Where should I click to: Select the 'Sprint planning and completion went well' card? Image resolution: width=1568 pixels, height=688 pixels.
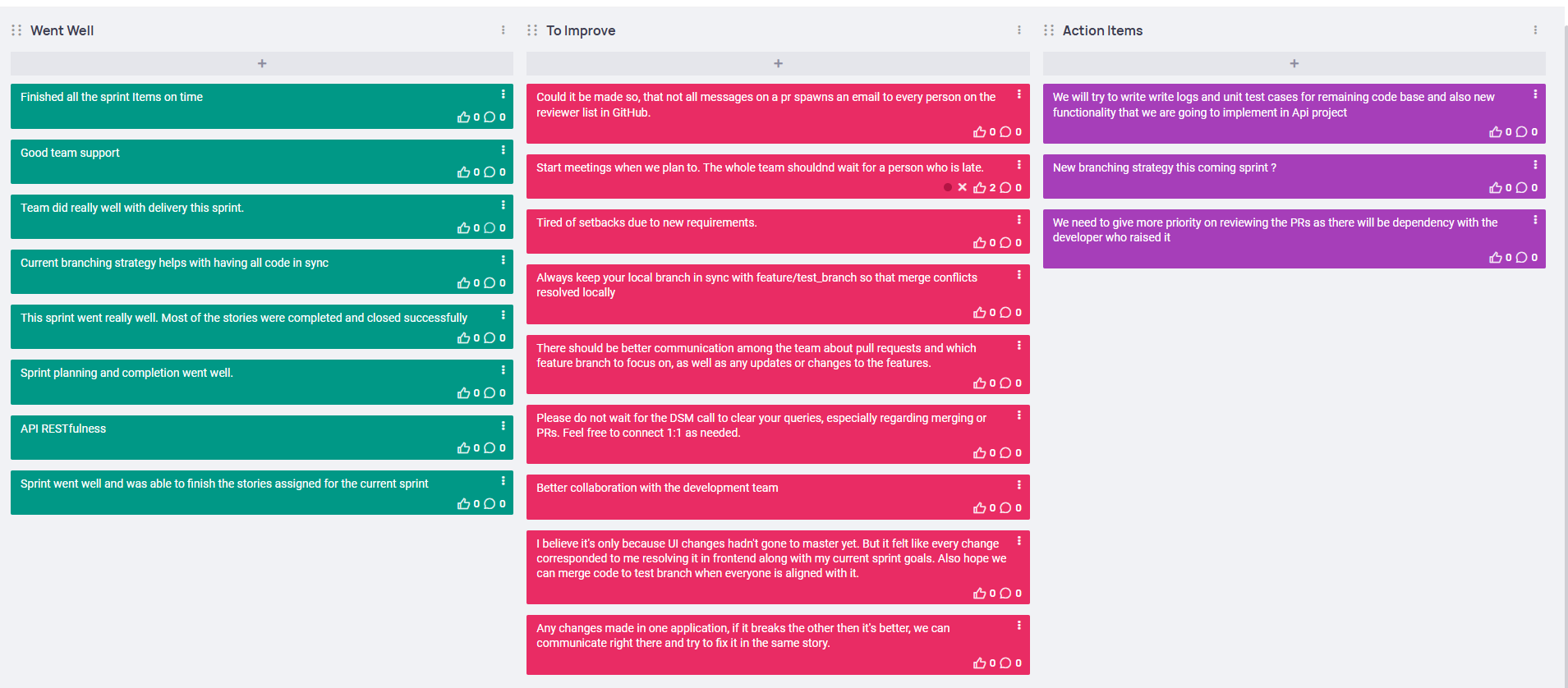pos(262,382)
